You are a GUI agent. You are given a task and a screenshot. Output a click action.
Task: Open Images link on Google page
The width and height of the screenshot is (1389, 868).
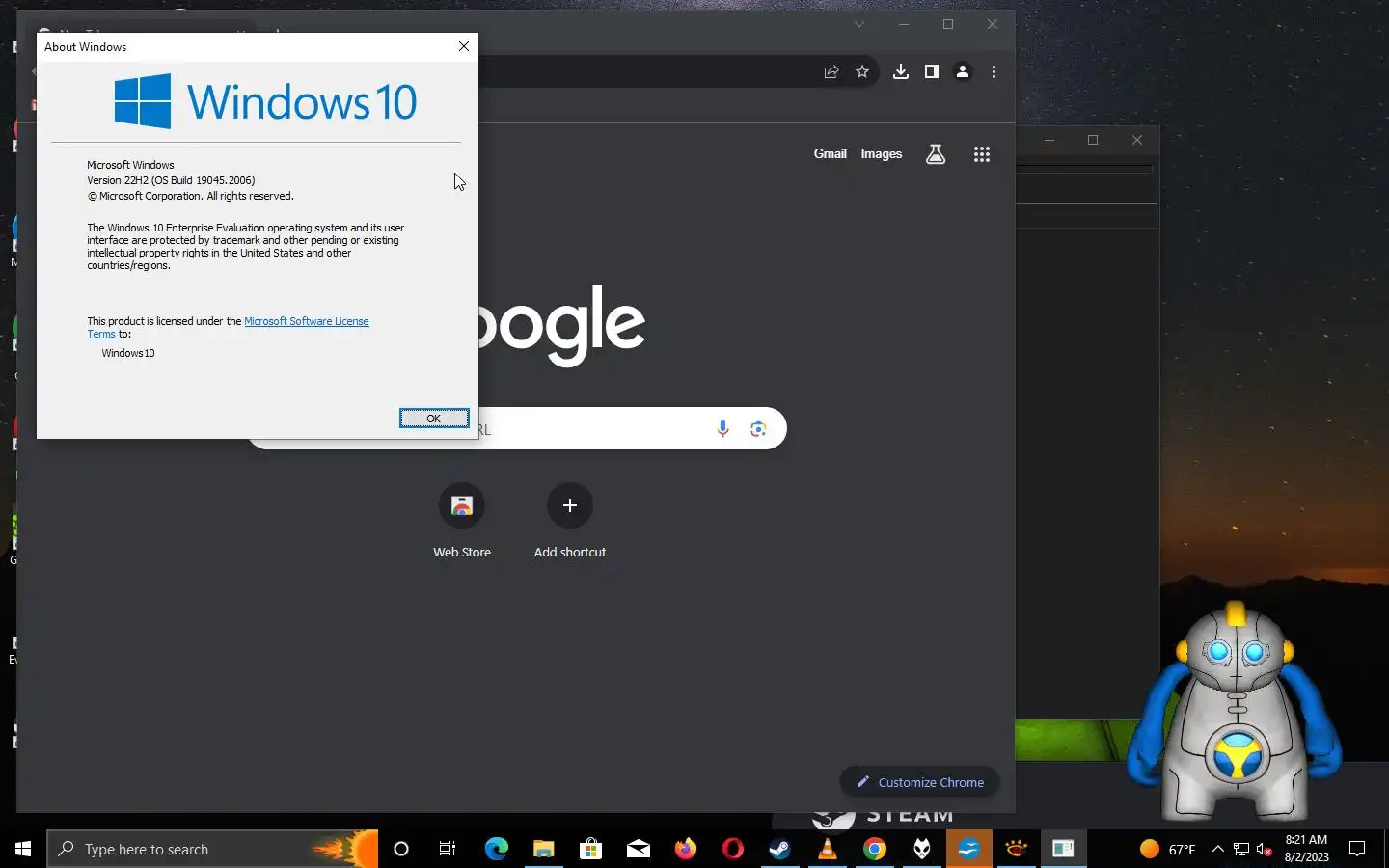(x=881, y=153)
